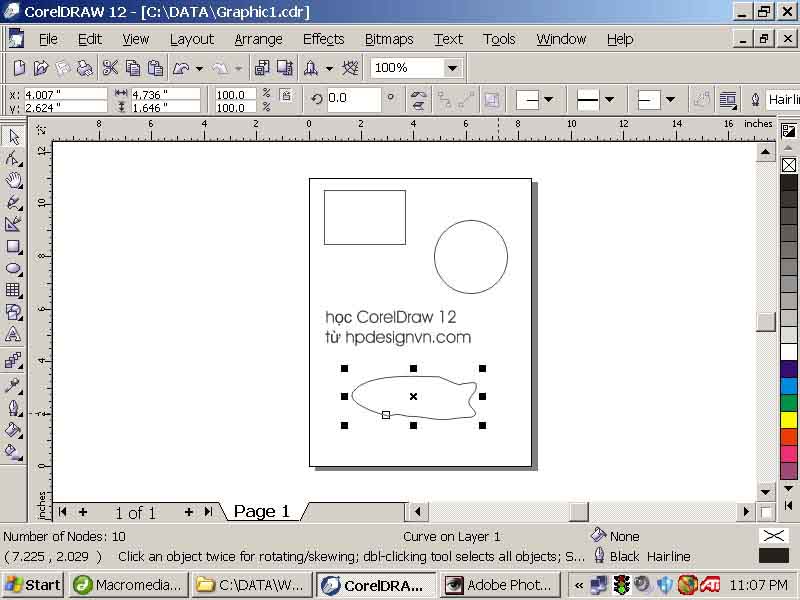
Task: Expand the Application Launcher dropdown arrow
Action: (x=330, y=68)
